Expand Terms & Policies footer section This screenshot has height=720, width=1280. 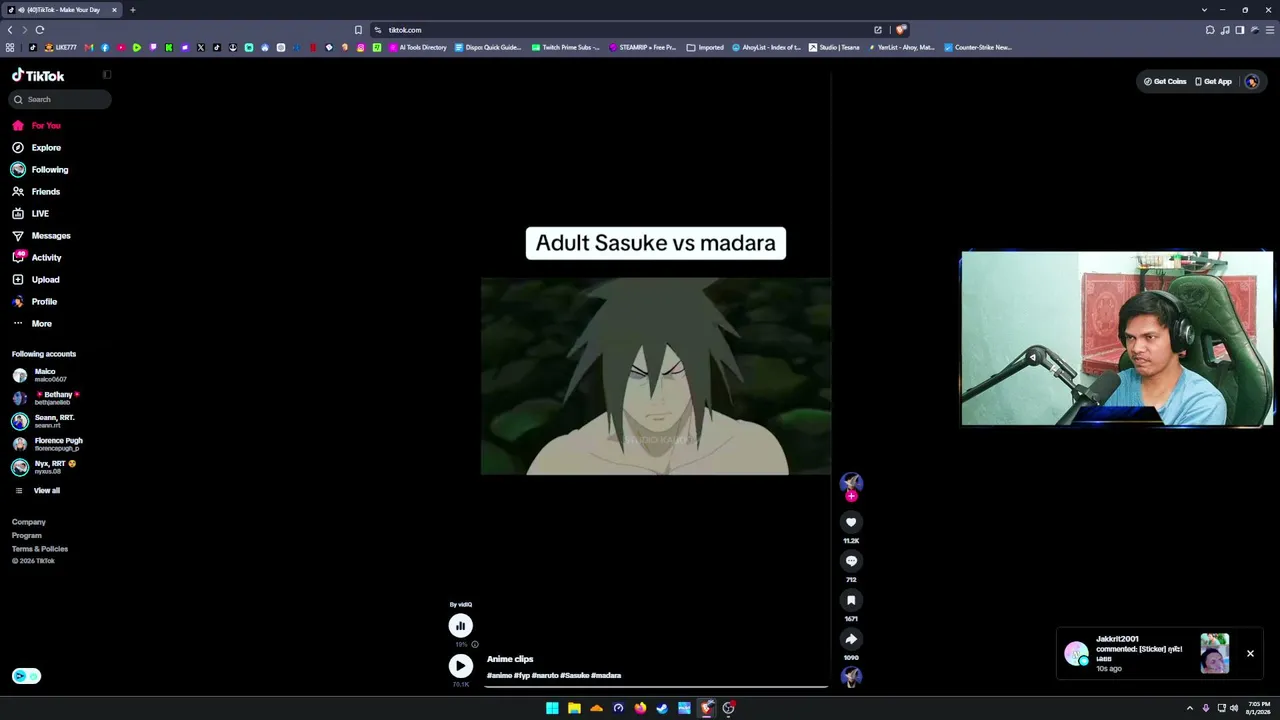click(40, 549)
